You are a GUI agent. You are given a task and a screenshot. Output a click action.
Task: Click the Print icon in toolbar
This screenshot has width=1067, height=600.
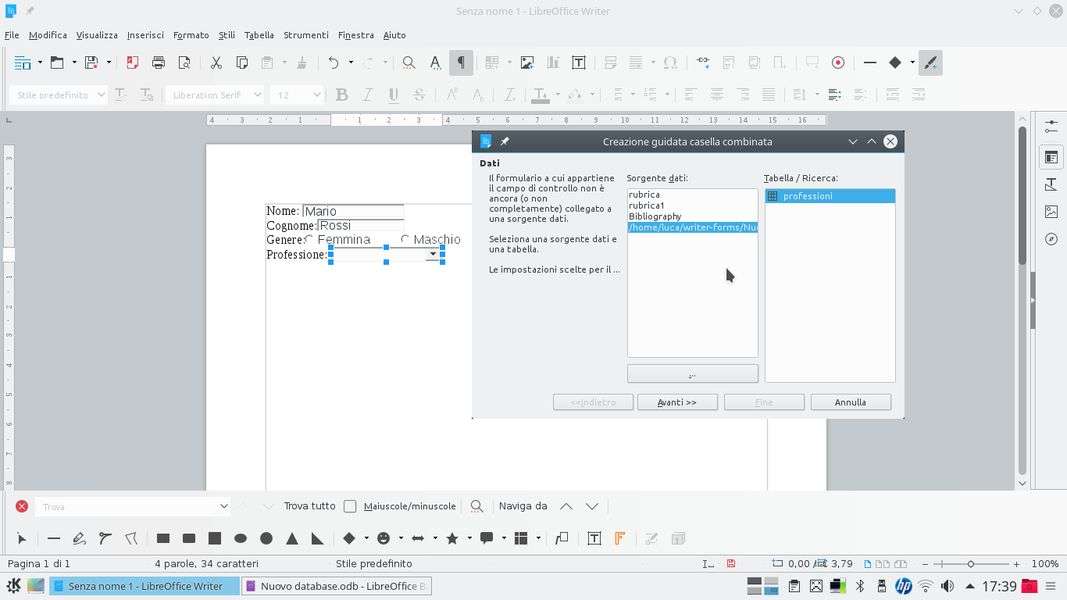[x=158, y=63]
